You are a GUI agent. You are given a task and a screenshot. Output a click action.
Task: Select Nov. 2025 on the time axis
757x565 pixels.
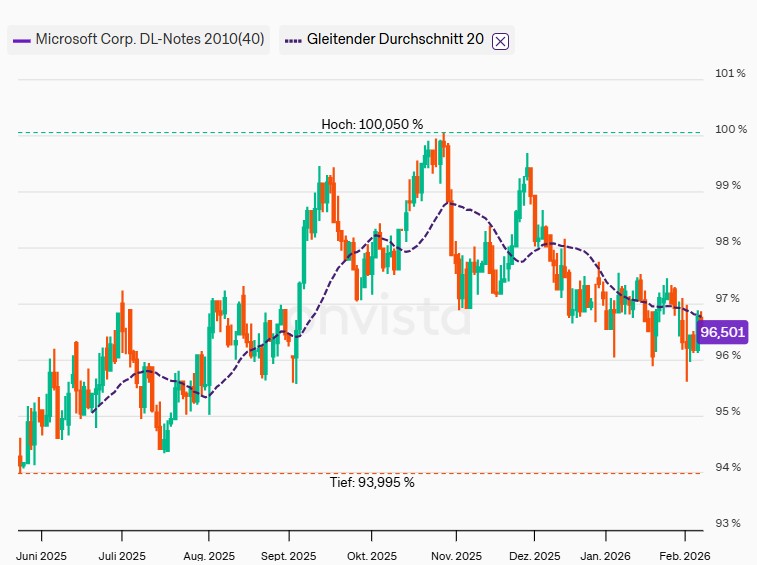point(456,555)
